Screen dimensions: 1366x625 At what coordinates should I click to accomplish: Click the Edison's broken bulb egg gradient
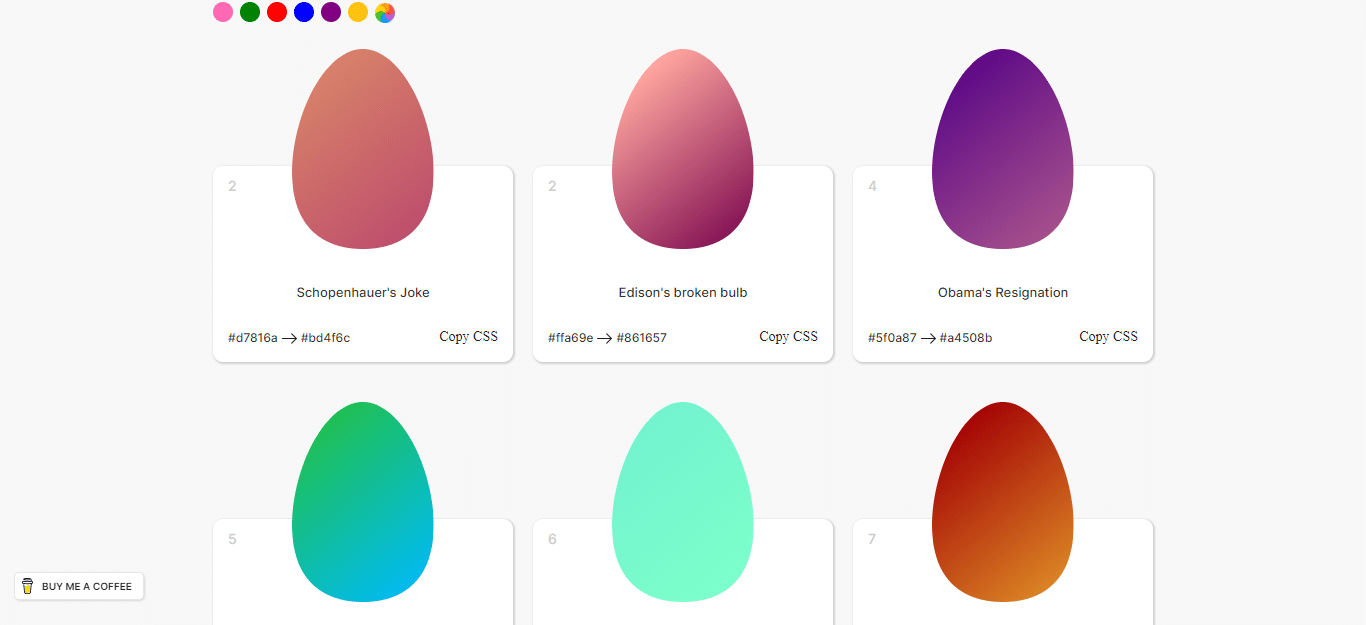click(x=683, y=149)
